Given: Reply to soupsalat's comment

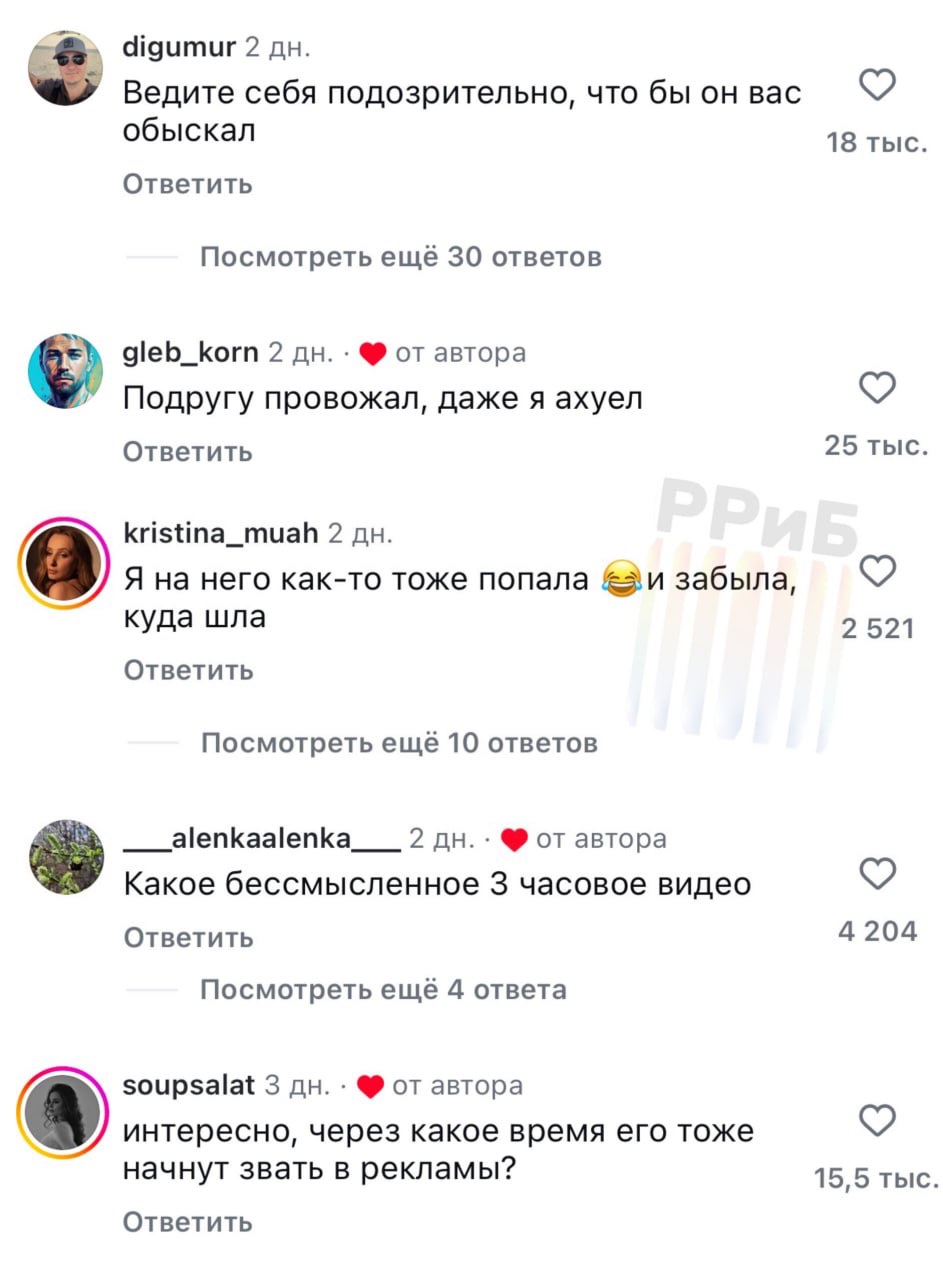Looking at the screenshot, I should coord(188,1222).
